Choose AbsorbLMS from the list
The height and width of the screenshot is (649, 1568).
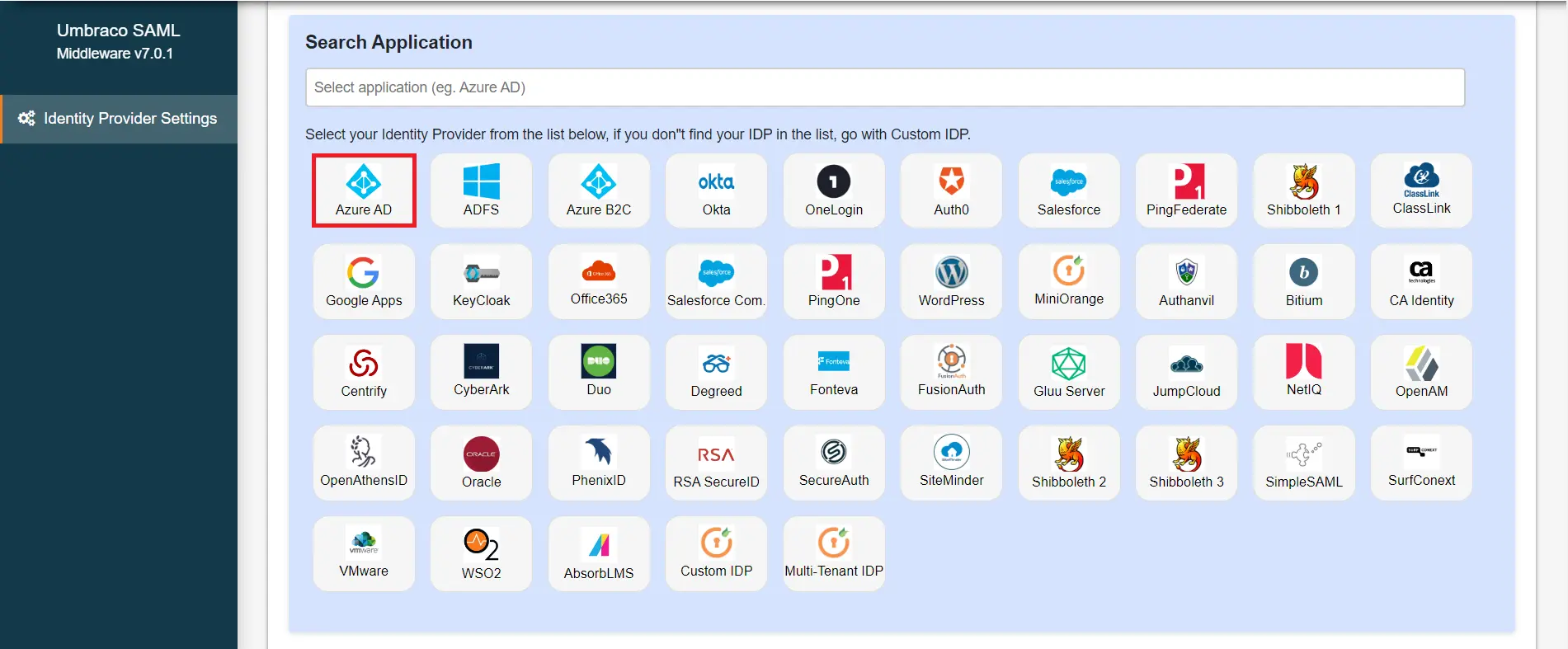pyautogui.click(x=599, y=553)
